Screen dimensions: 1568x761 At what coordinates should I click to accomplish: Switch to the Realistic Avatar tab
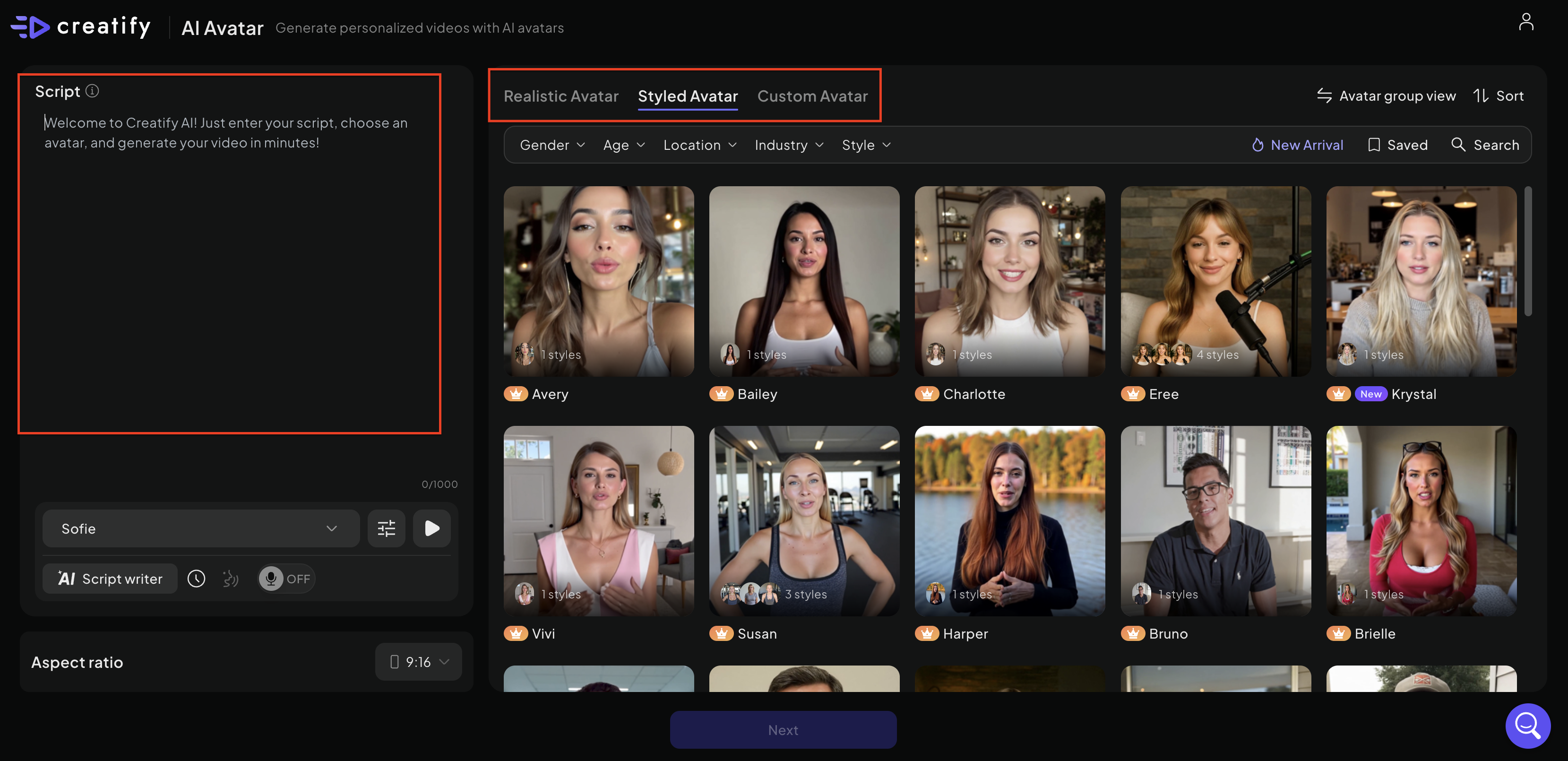point(560,96)
